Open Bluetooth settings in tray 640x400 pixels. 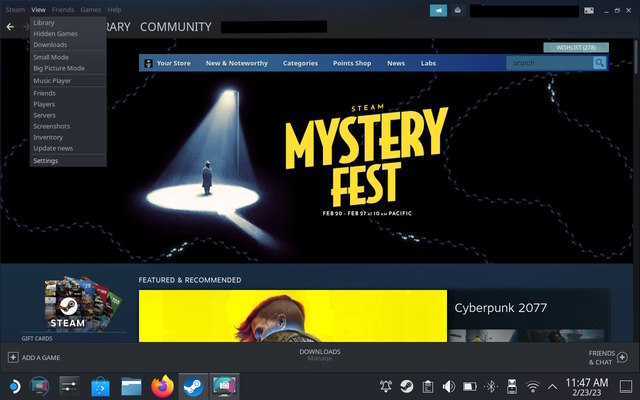point(491,386)
